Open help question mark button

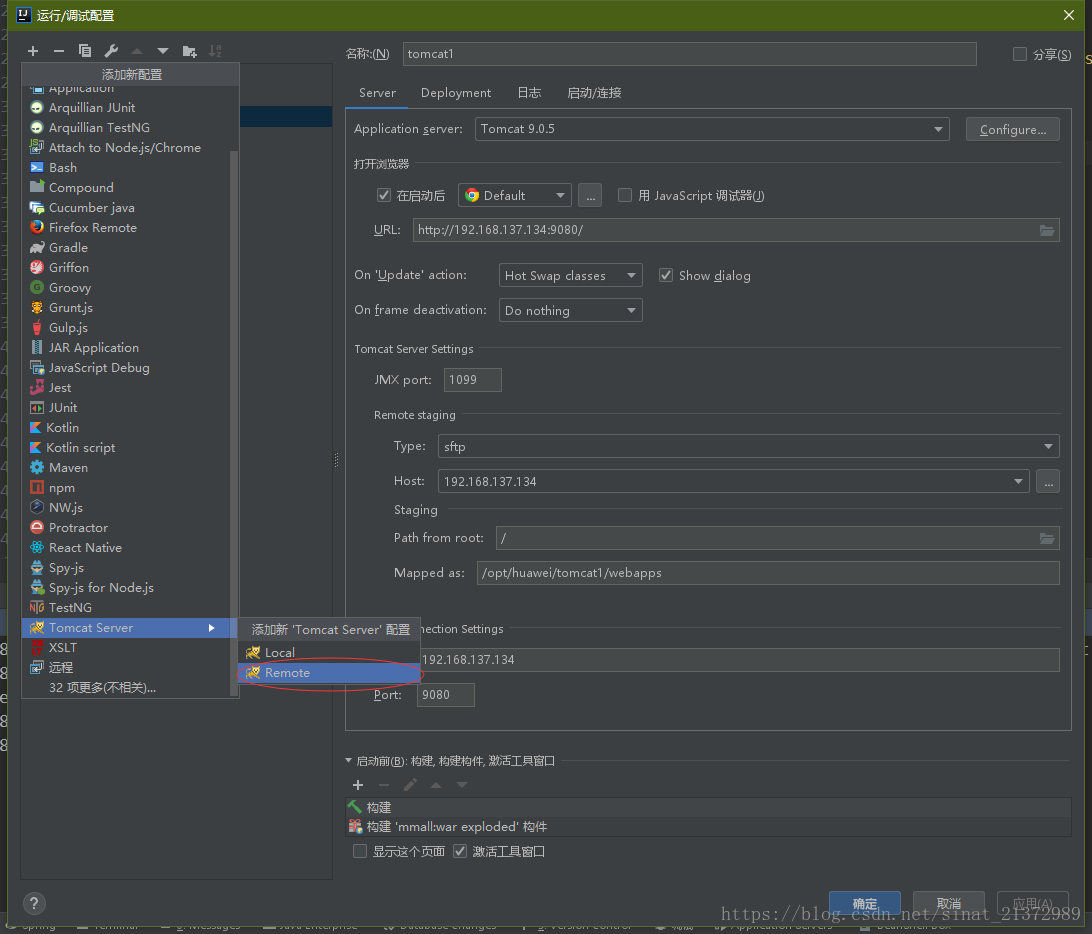click(x=34, y=903)
